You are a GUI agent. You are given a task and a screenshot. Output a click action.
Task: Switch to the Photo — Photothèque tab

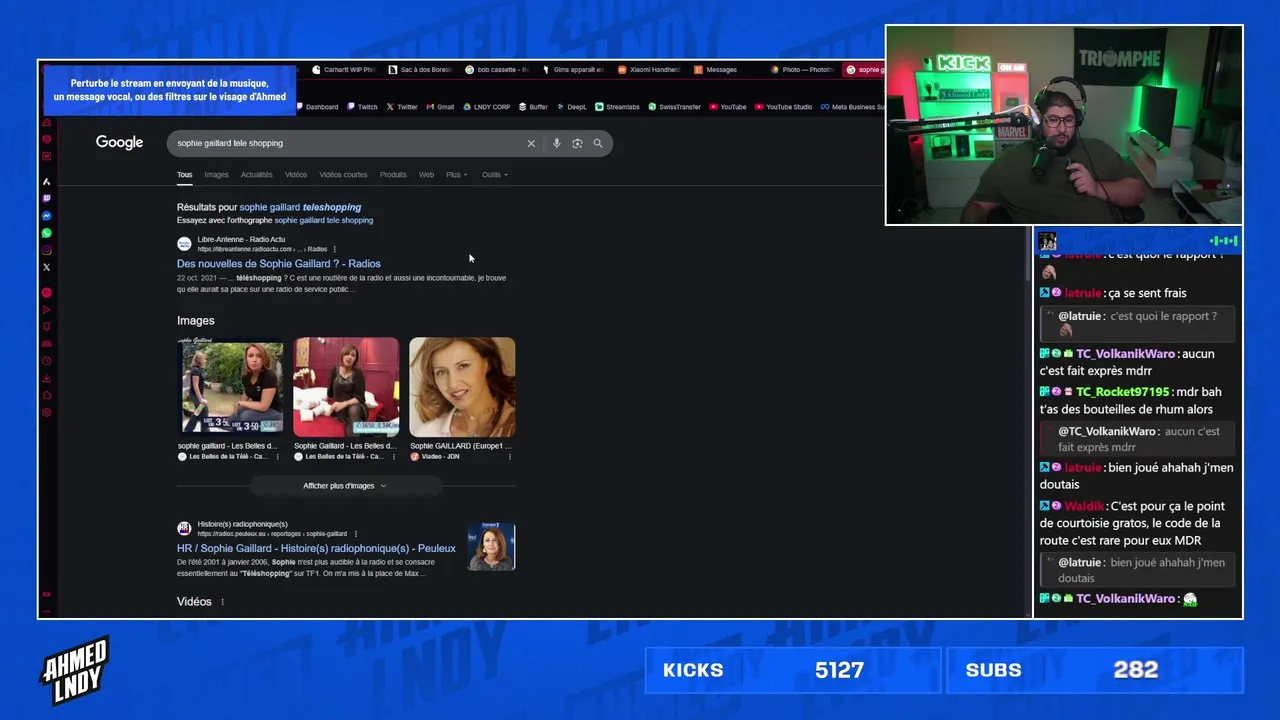(x=801, y=70)
